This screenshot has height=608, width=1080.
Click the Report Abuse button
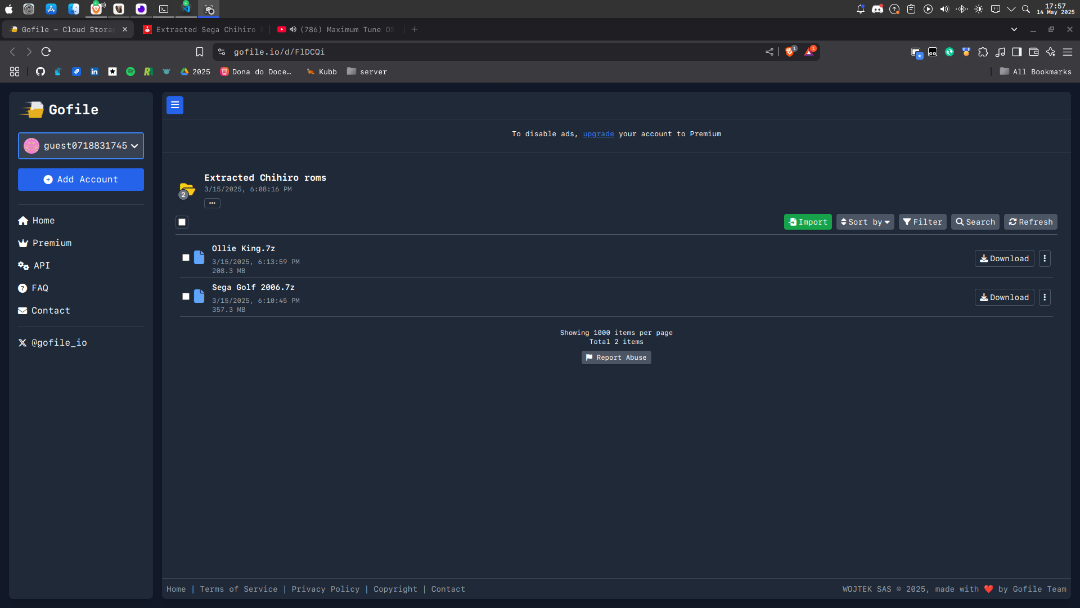pos(616,357)
